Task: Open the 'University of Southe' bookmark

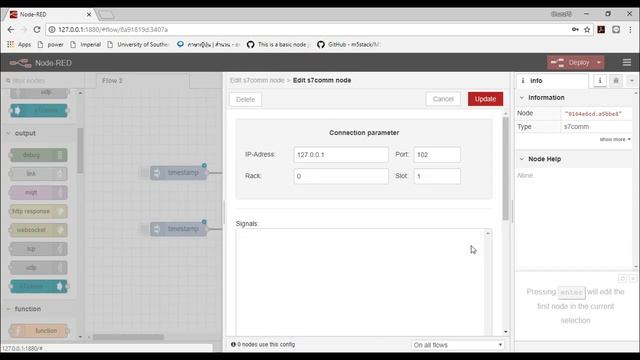Action: (x=138, y=44)
